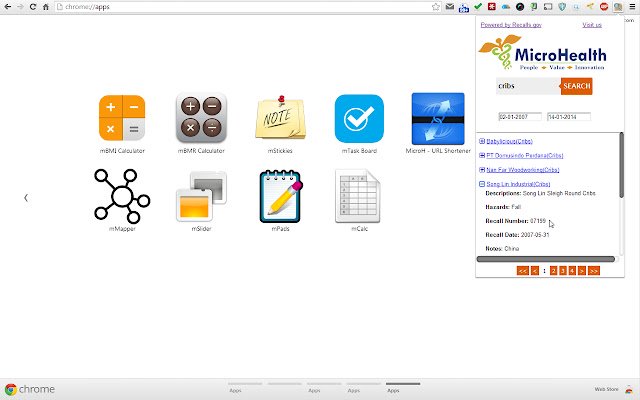Click the green checkmark extension icon
Screen dimensions: 640x400
478,7
